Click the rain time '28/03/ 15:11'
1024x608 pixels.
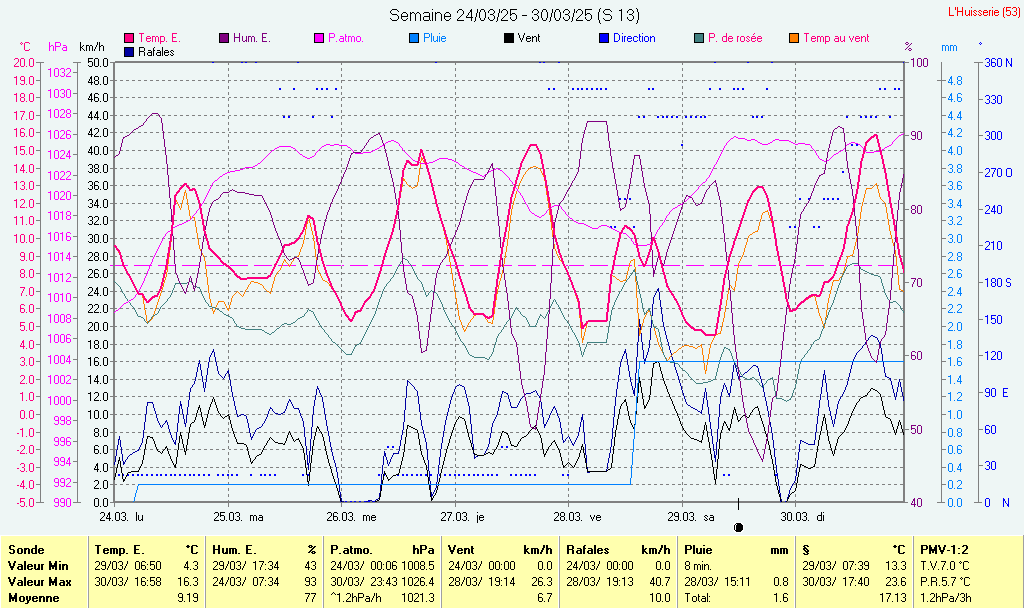click(x=718, y=581)
